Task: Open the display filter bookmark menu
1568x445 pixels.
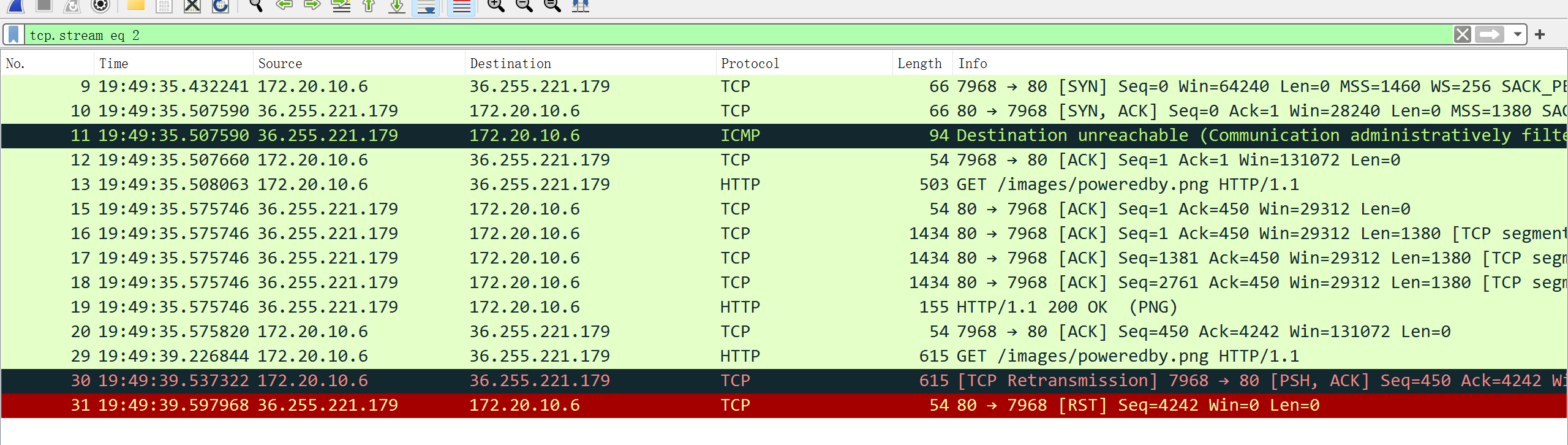Action: point(13,35)
